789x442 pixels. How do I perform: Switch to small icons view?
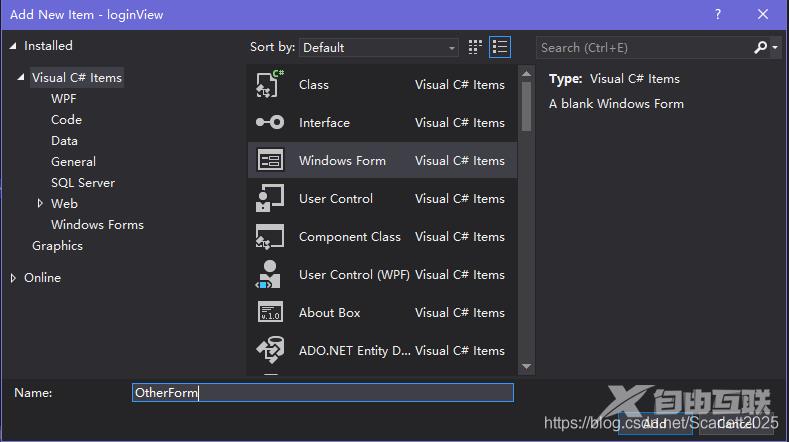click(475, 47)
